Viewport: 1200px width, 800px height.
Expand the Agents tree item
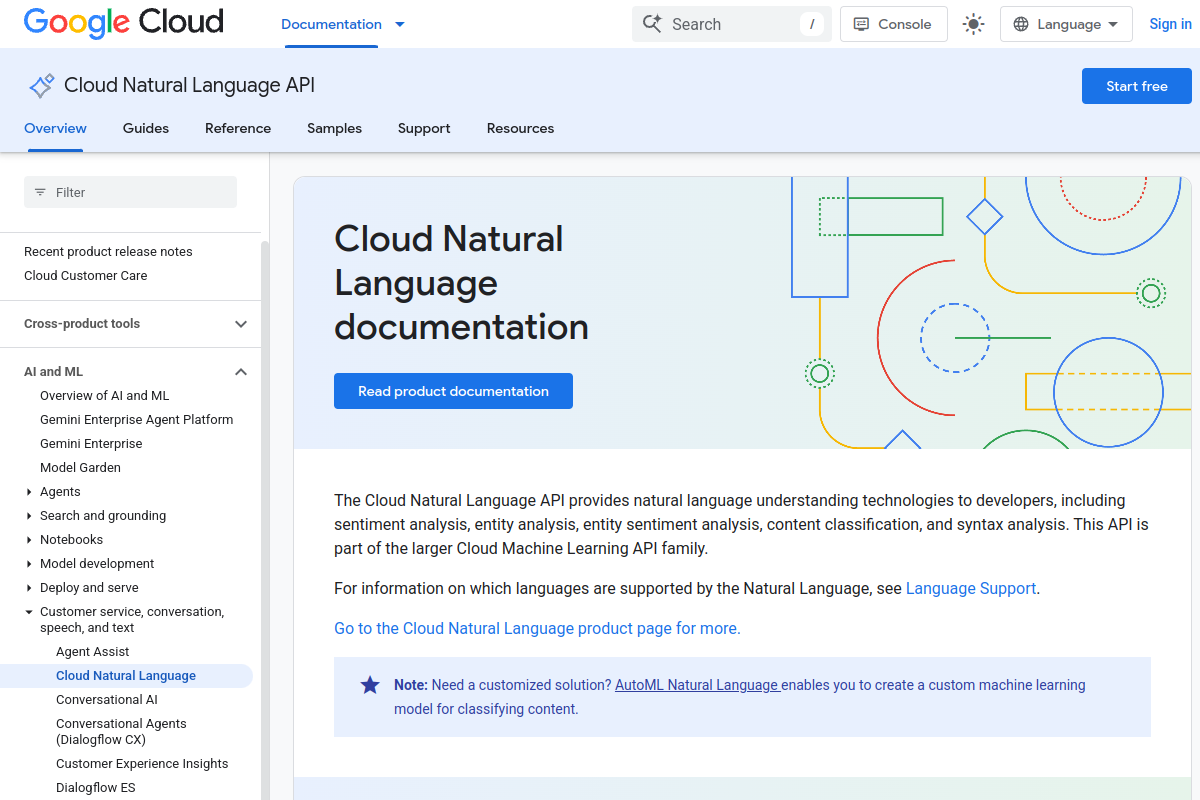pos(29,492)
